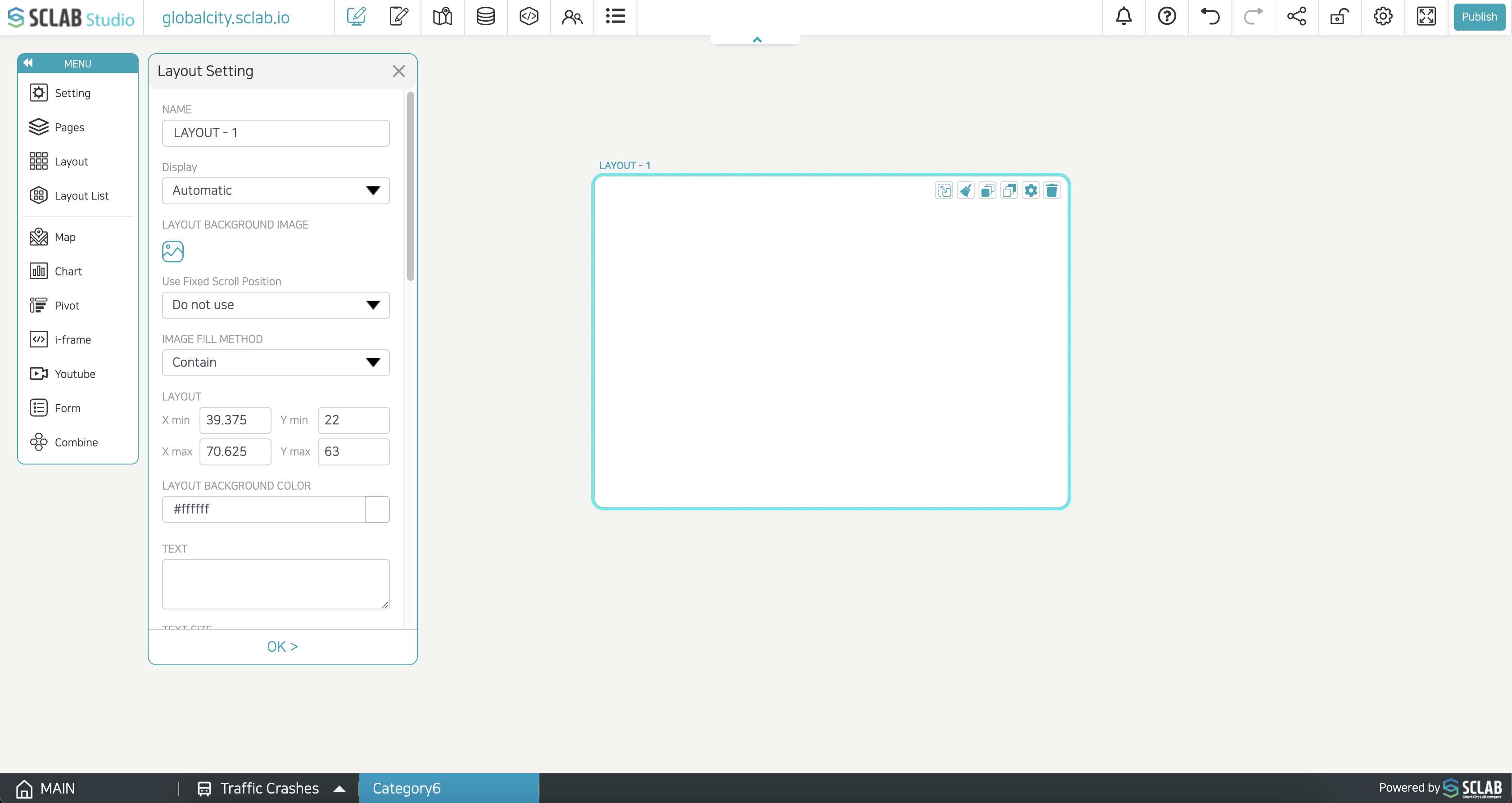The width and height of the screenshot is (1512, 803).
Task: Switch to mobile edit mode icon
Action: 399,16
